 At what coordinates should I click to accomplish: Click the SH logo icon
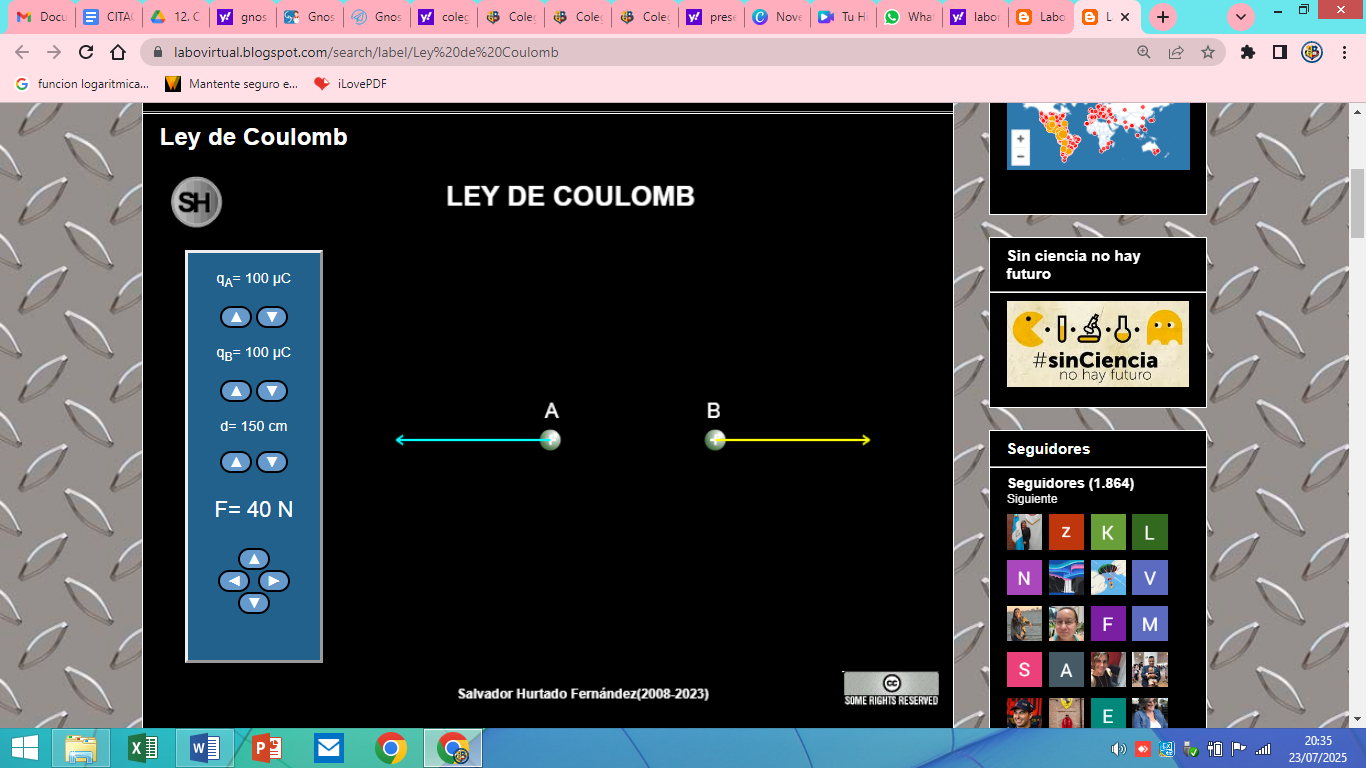click(196, 202)
